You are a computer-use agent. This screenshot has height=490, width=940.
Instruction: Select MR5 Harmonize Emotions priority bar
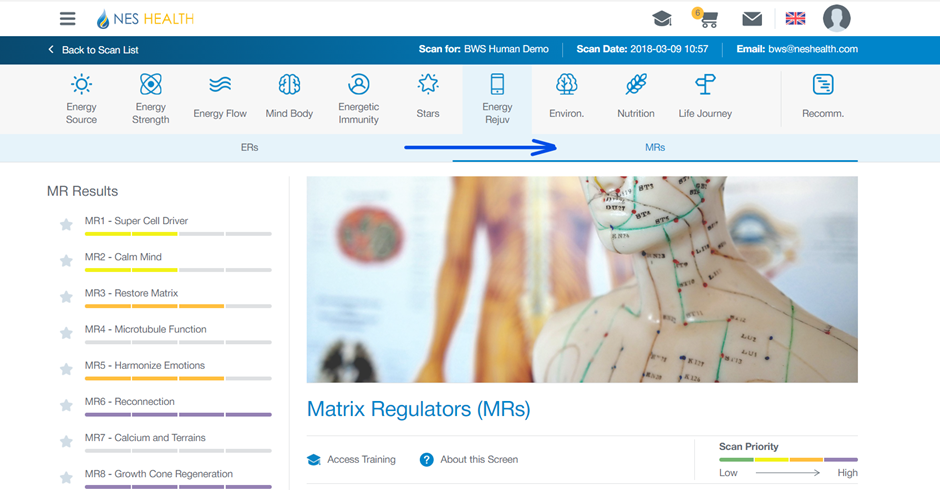(178, 378)
